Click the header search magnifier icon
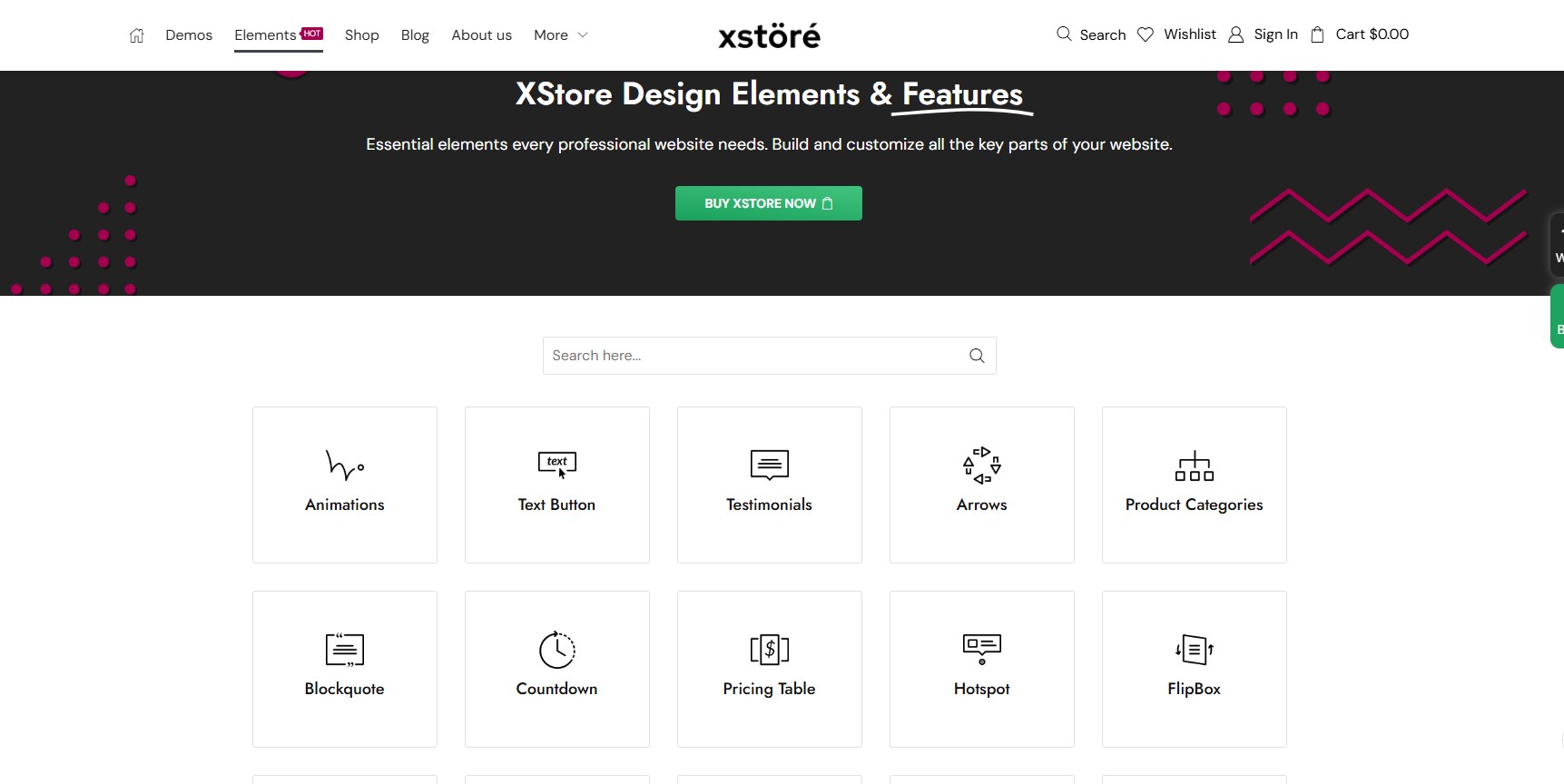Screen dimensions: 1564x784 1064,34
